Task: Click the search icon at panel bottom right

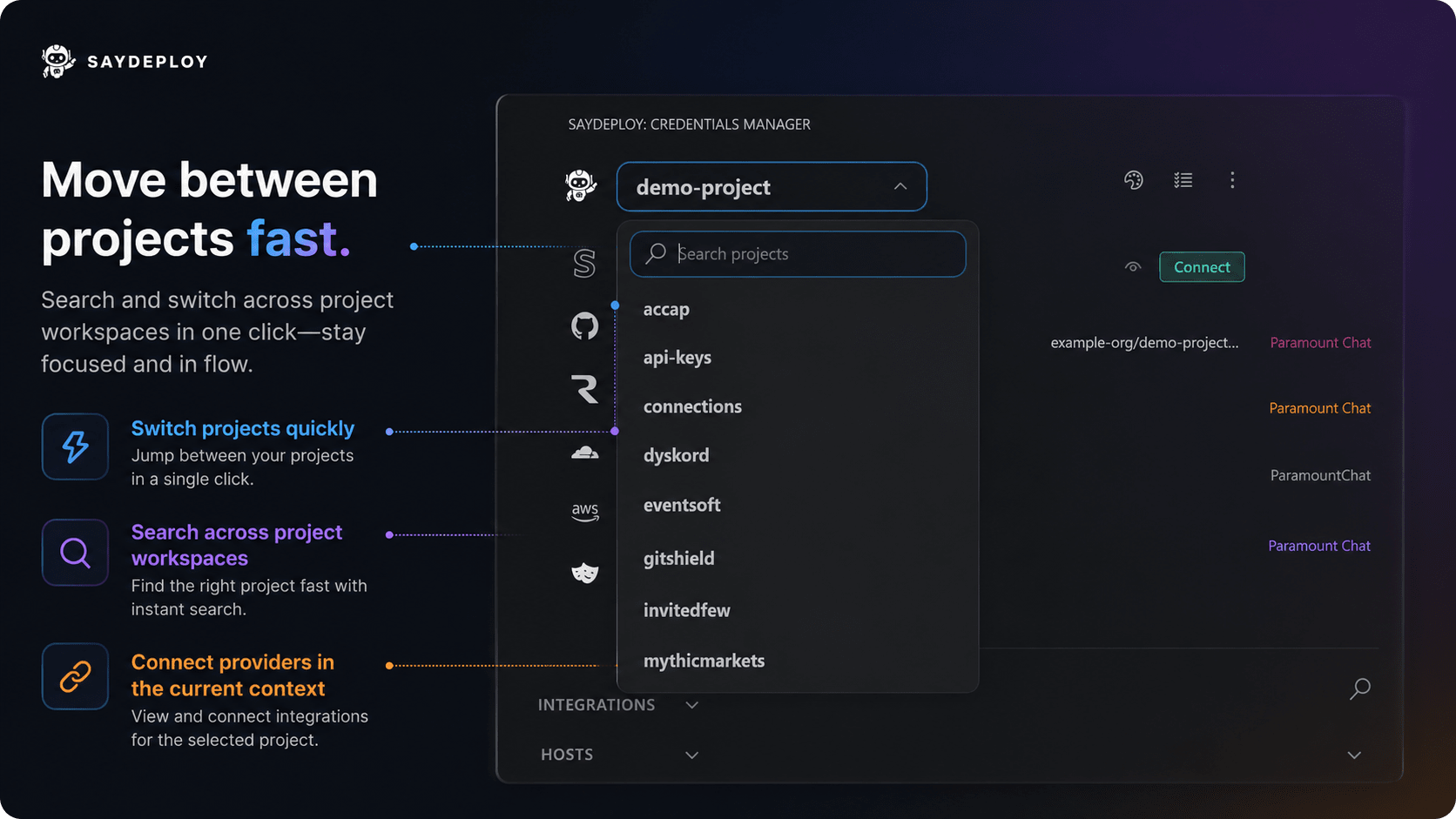Action: click(x=1359, y=688)
